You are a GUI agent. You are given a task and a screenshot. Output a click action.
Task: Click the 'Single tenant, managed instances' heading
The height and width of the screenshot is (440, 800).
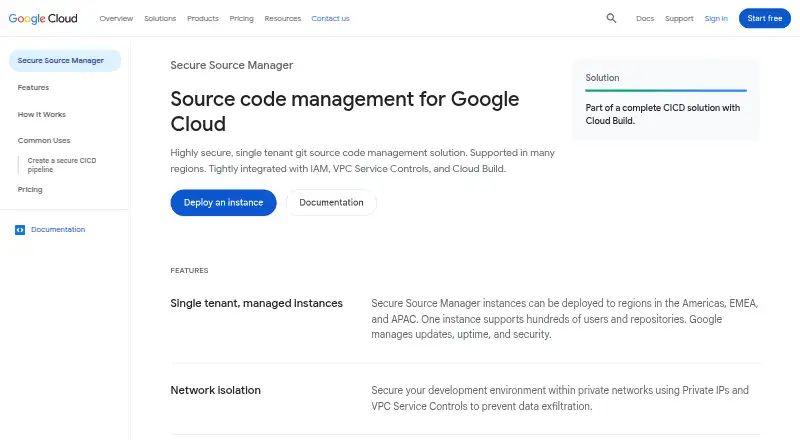257,303
